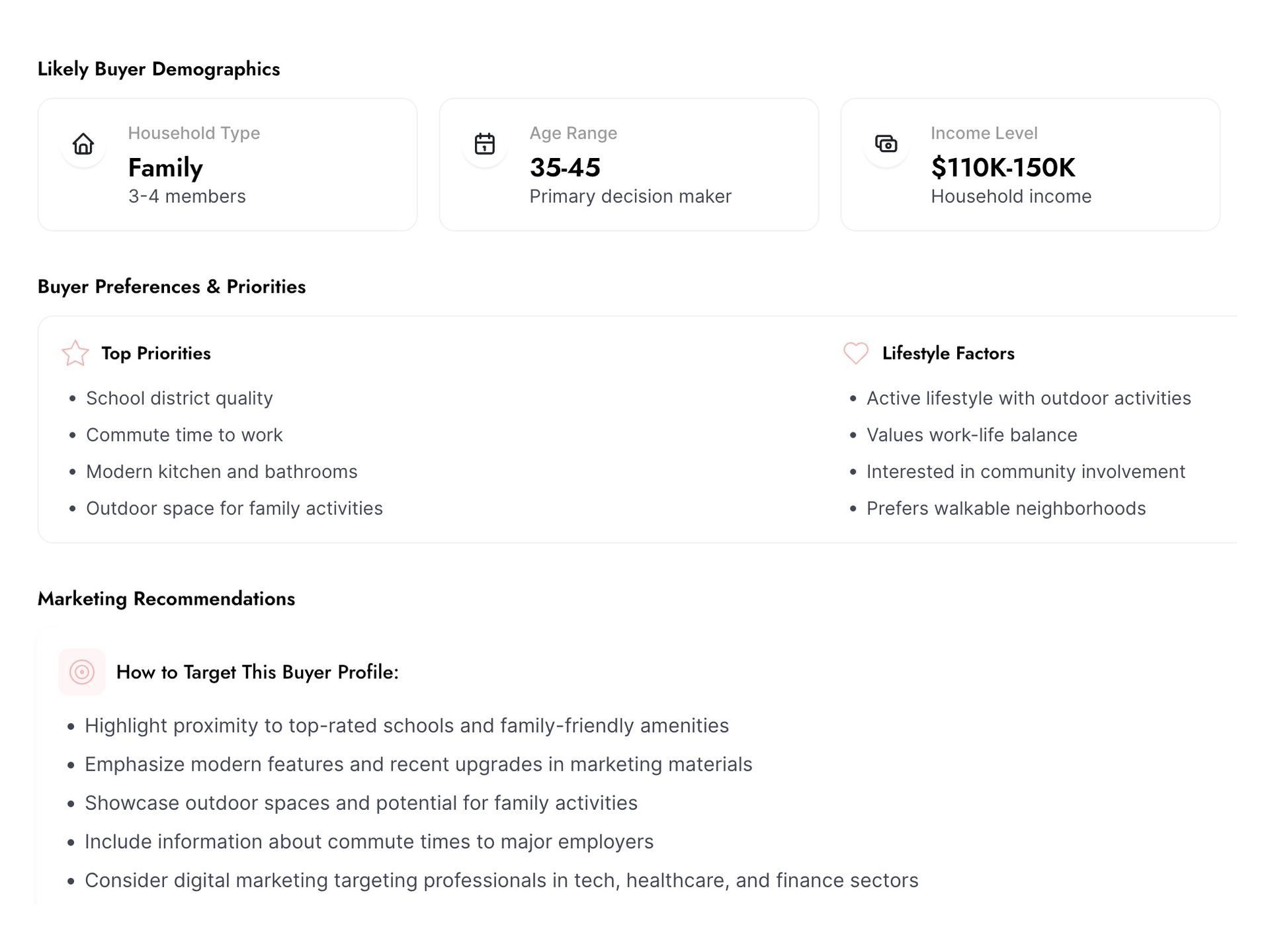Click the Buyer Preferences & Priorities heading

(x=171, y=287)
